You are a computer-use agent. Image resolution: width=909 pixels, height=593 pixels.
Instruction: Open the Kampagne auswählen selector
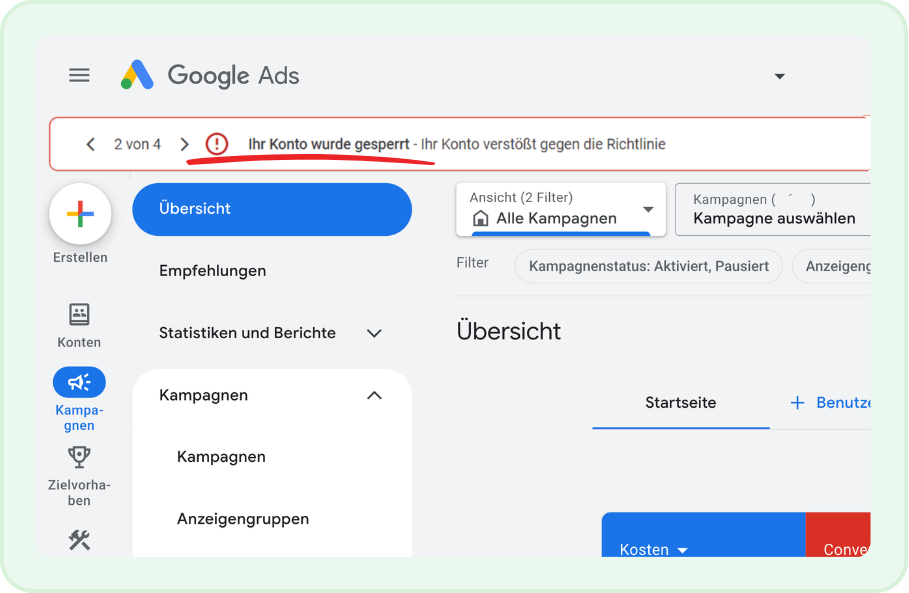(x=773, y=209)
